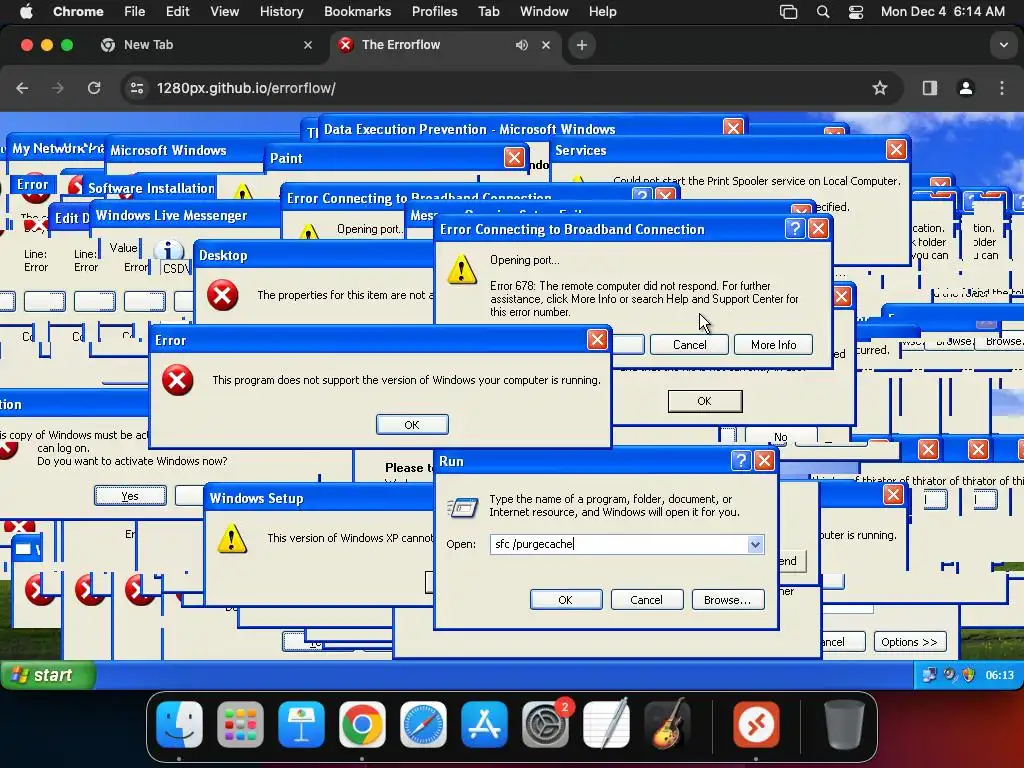Open the remote desktop app in dock

pyautogui.click(x=756, y=724)
